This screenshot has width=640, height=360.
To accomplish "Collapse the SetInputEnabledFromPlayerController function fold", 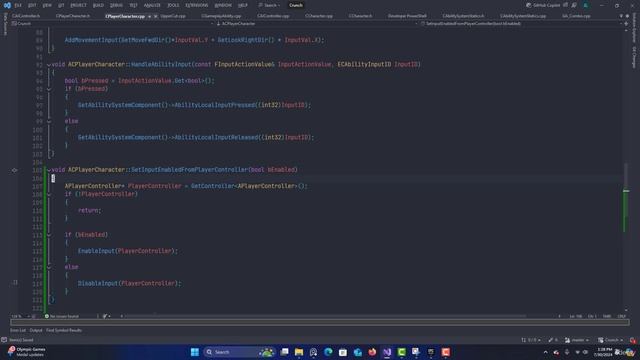I will (x=49, y=170).
